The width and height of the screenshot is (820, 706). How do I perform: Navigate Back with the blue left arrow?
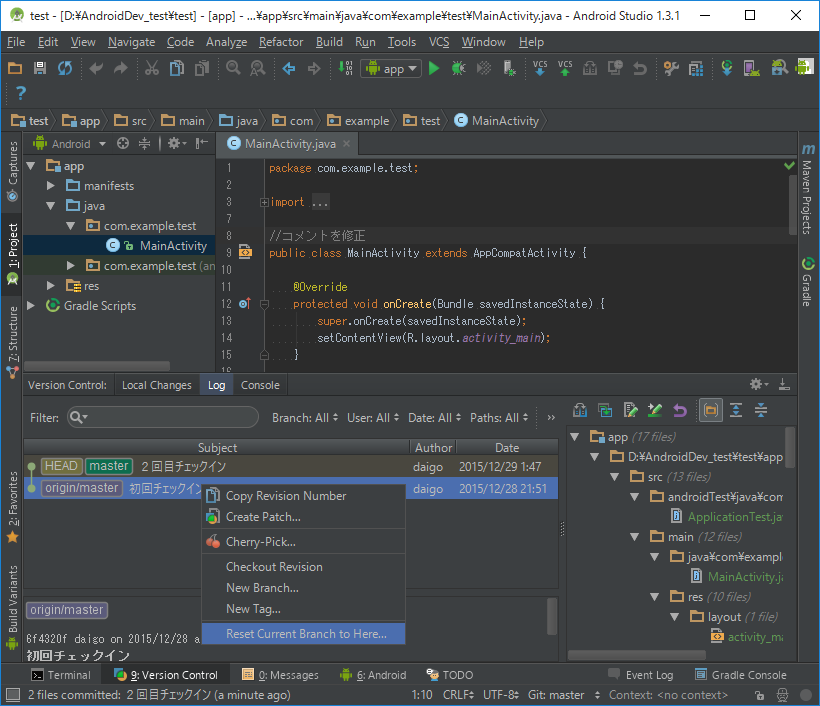coord(289,68)
